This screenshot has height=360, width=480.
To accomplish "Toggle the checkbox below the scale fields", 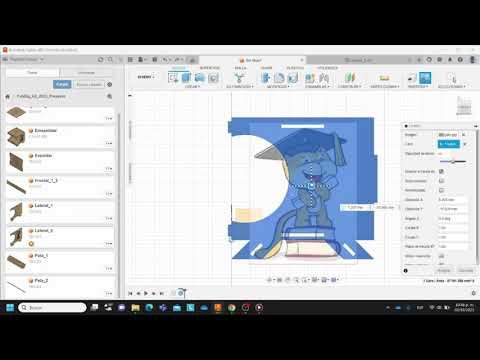I will pos(441,256).
